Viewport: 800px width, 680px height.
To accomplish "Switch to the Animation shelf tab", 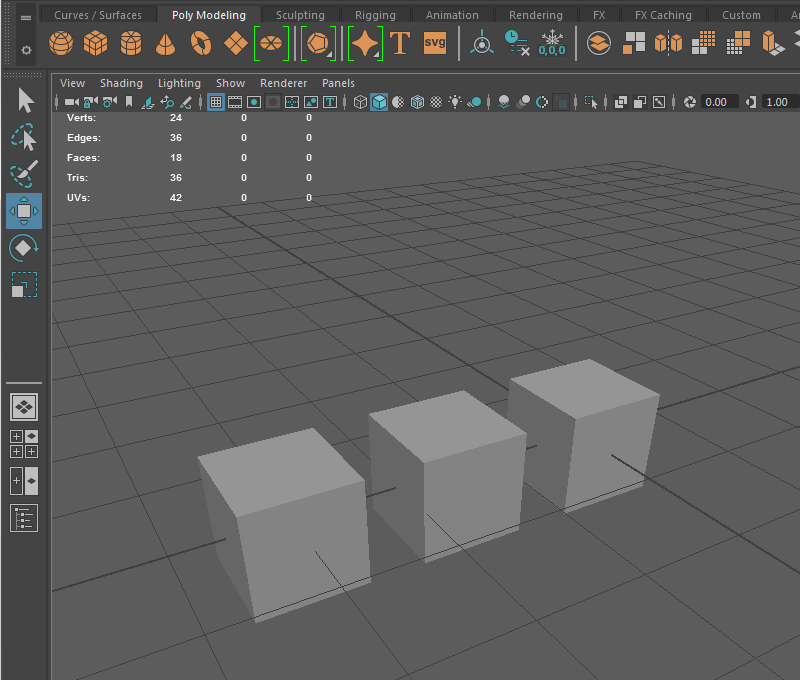I will [x=452, y=15].
